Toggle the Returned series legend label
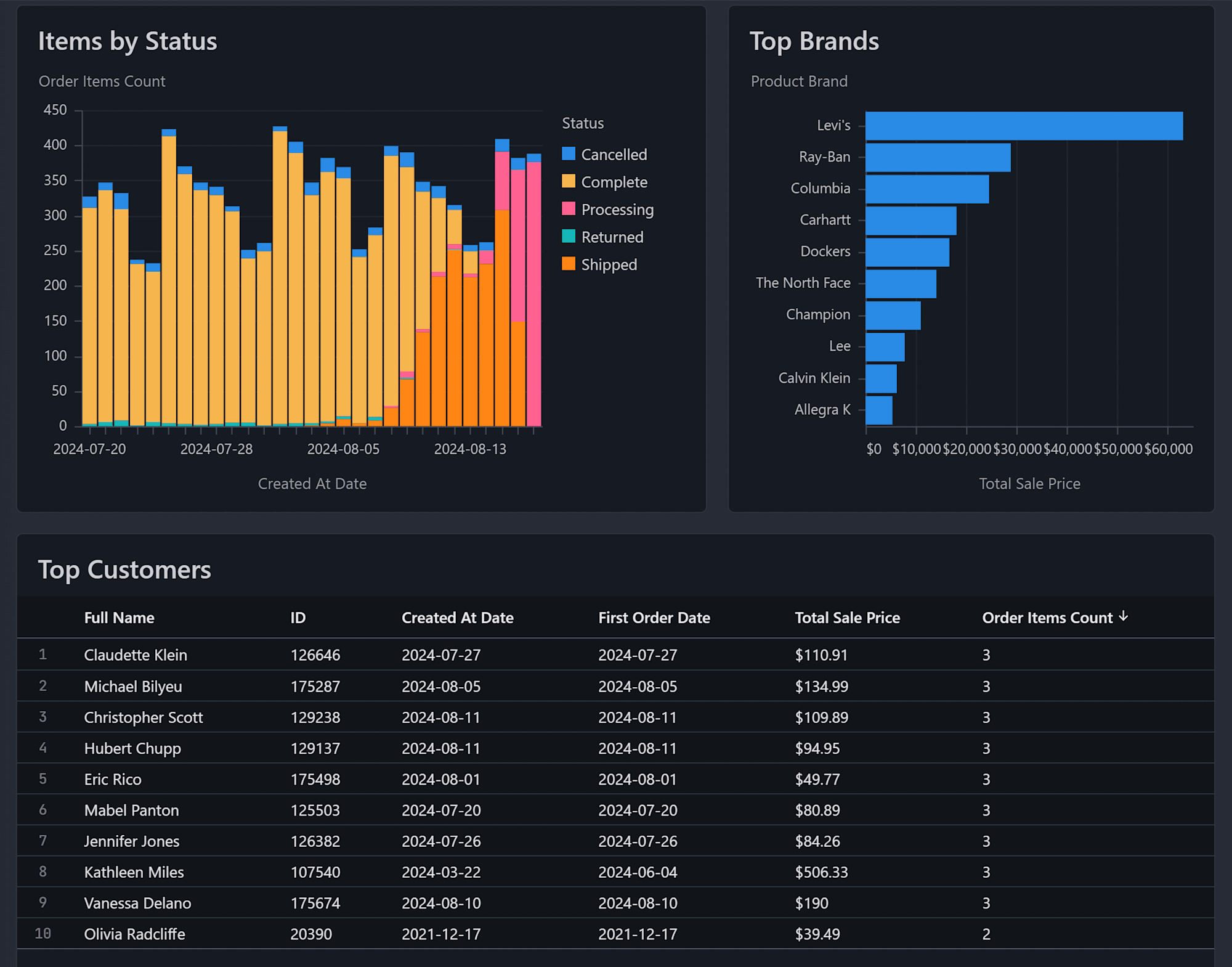1232x967 pixels. pyautogui.click(x=612, y=237)
